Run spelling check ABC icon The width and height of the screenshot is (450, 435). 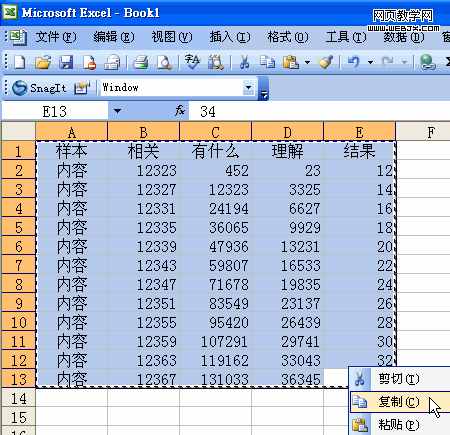pos(192,62)
